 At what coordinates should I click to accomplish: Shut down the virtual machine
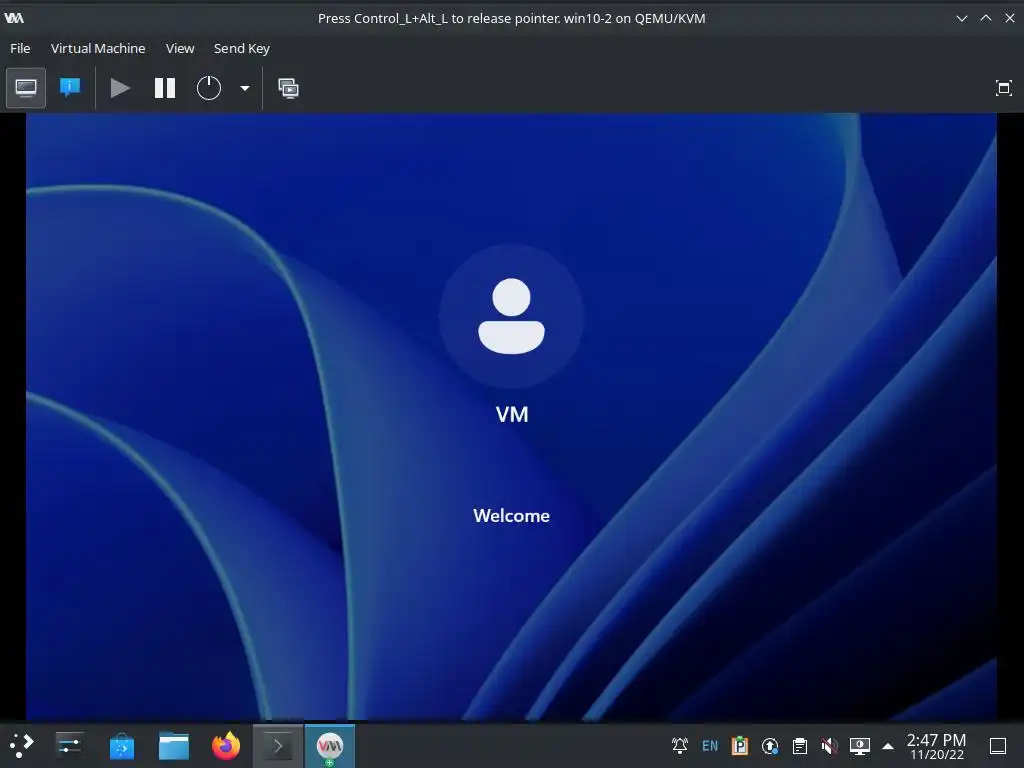coord(209,88)
